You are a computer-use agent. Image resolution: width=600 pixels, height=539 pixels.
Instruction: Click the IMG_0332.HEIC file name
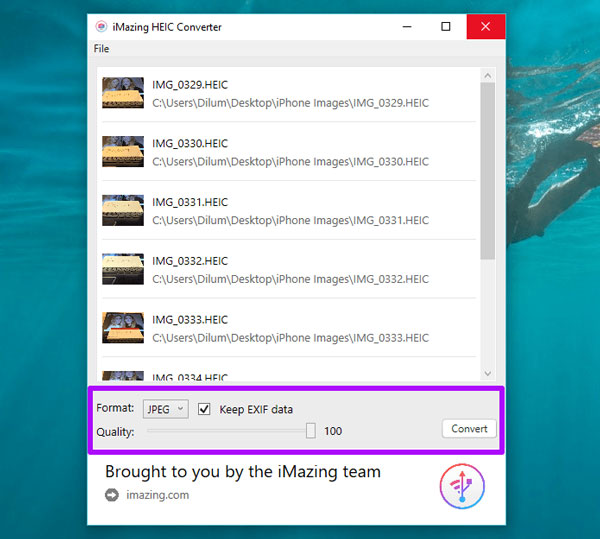click(190, 261)
